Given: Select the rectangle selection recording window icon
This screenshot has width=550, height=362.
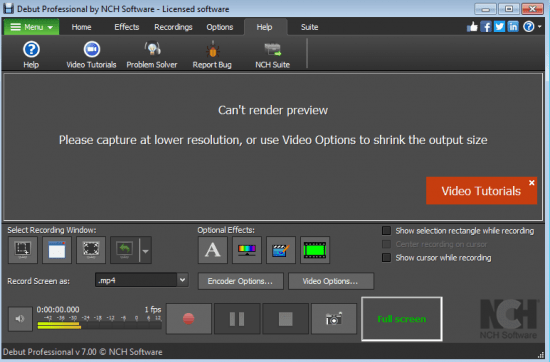Looking at the screenshot, I should point(23,250).
